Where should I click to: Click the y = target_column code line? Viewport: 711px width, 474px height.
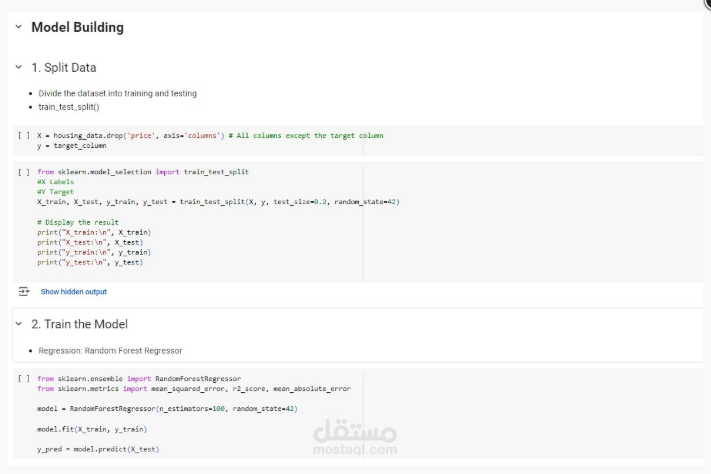click(71, 145)
